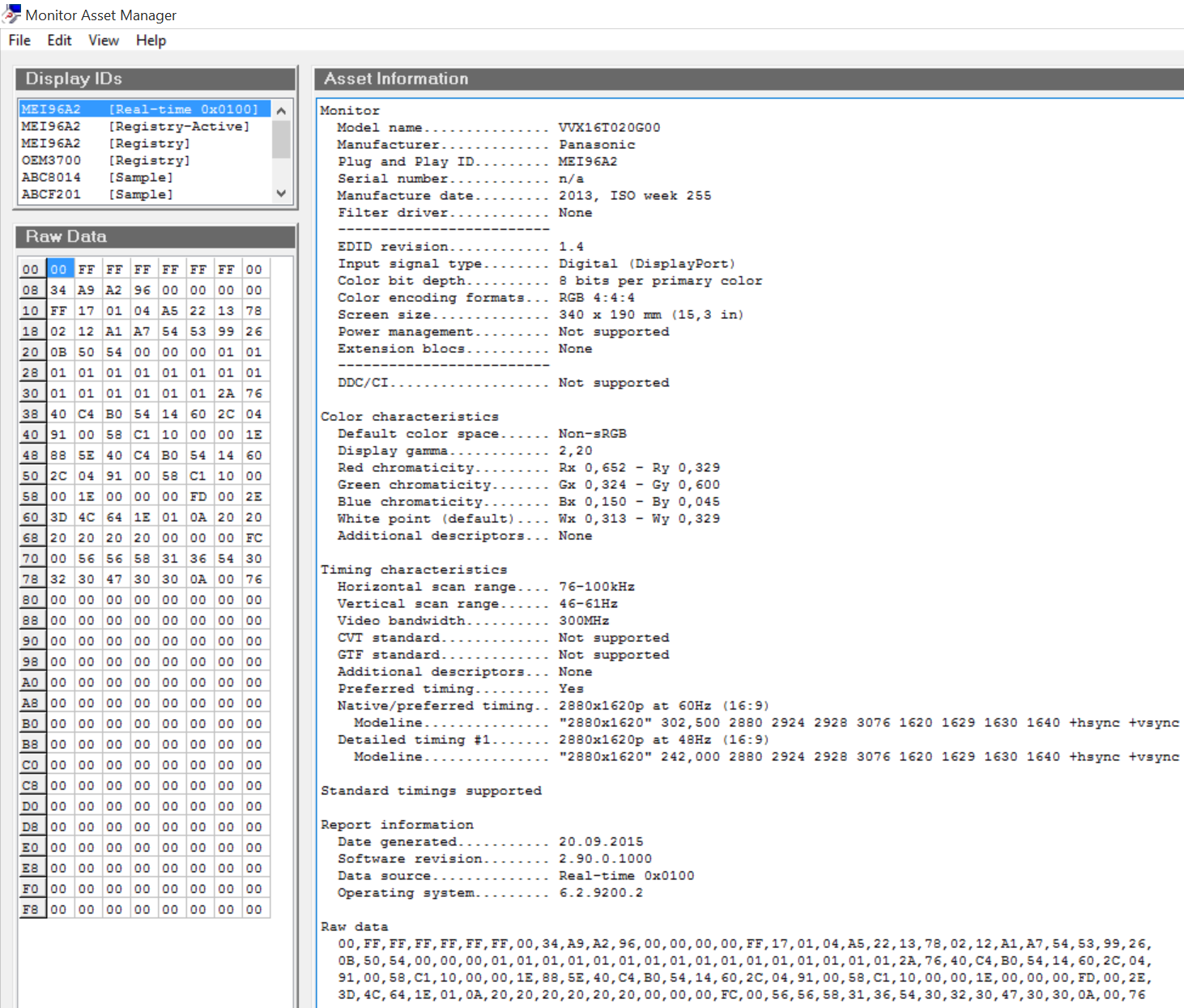The height and width of the screenshot is (1008, 1184).
Task: Click the Display IDs list scroll-down arrow
Action: [281, 194]
